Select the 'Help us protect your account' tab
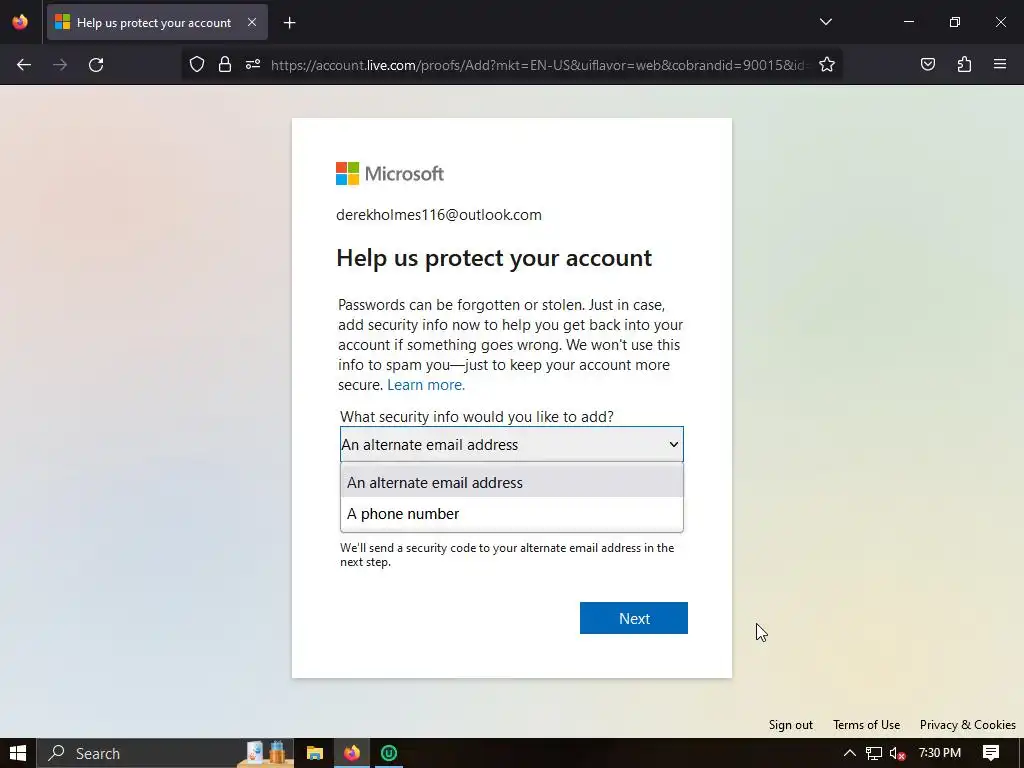The height and width of the screenshot is (768, 1024). pos(157,22)
